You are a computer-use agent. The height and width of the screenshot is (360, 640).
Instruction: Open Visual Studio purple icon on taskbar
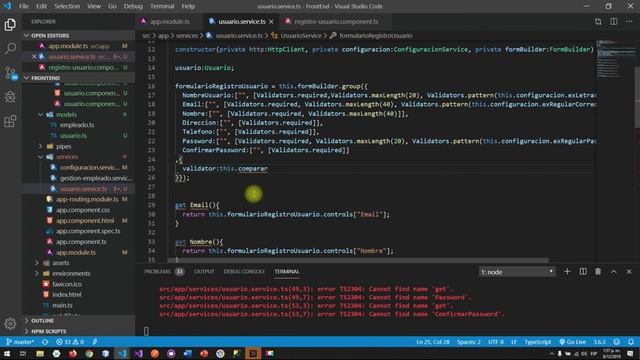click(x=138, y=353)
